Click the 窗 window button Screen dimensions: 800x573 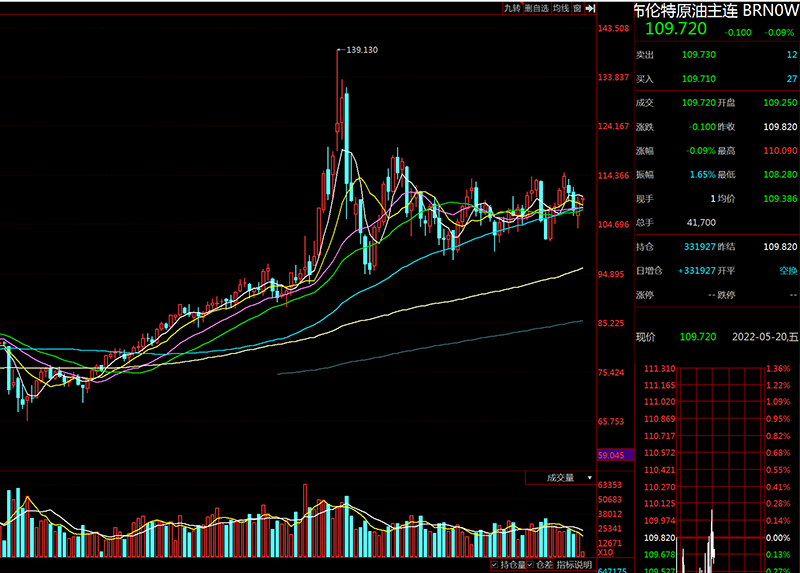point(576,8)
